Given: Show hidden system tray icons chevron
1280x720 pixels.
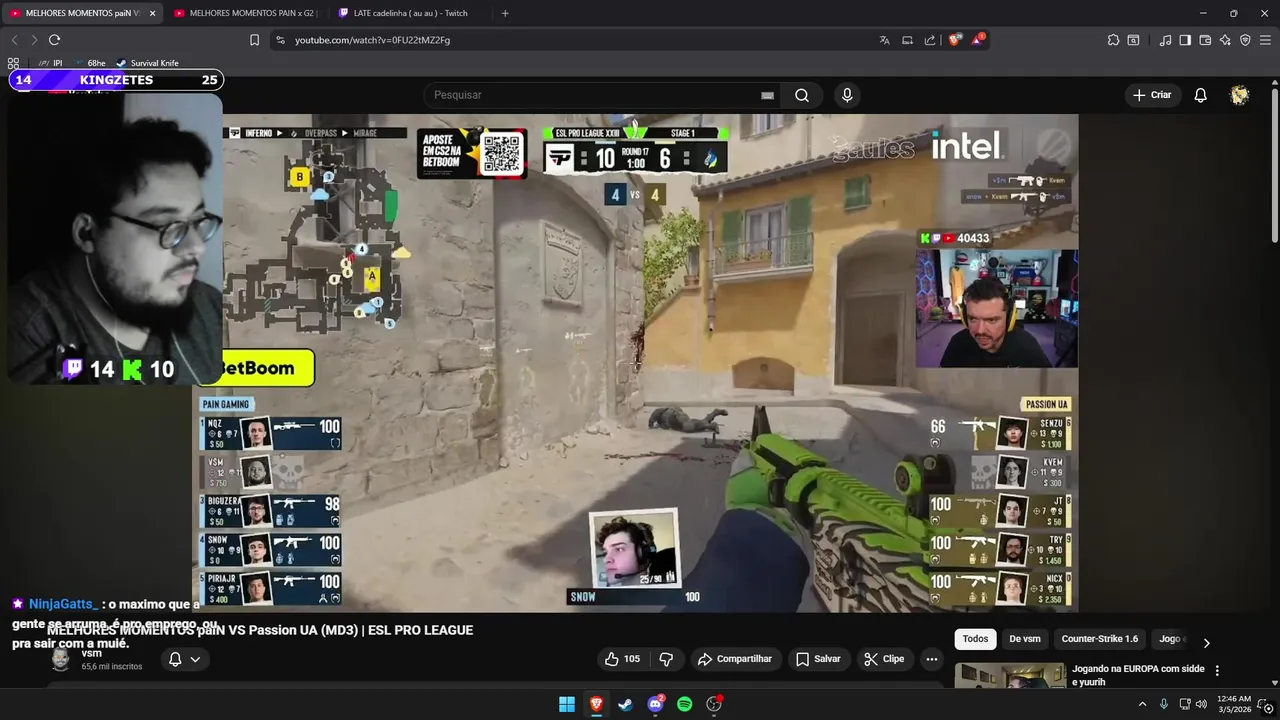Looking at the screenshot, I should point(1142,704).
